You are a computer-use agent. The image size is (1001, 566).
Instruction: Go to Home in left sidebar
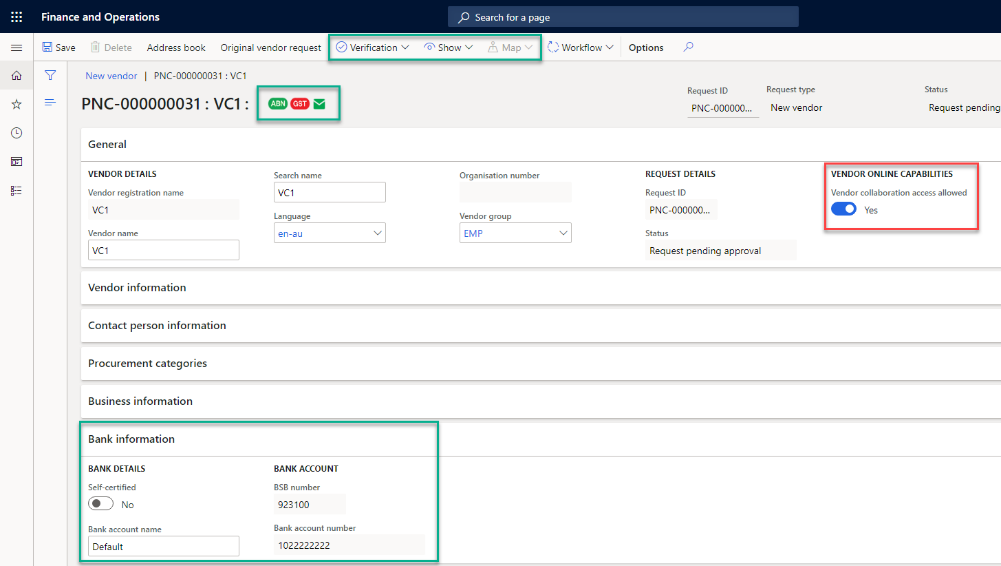click(x=17, y=75)
